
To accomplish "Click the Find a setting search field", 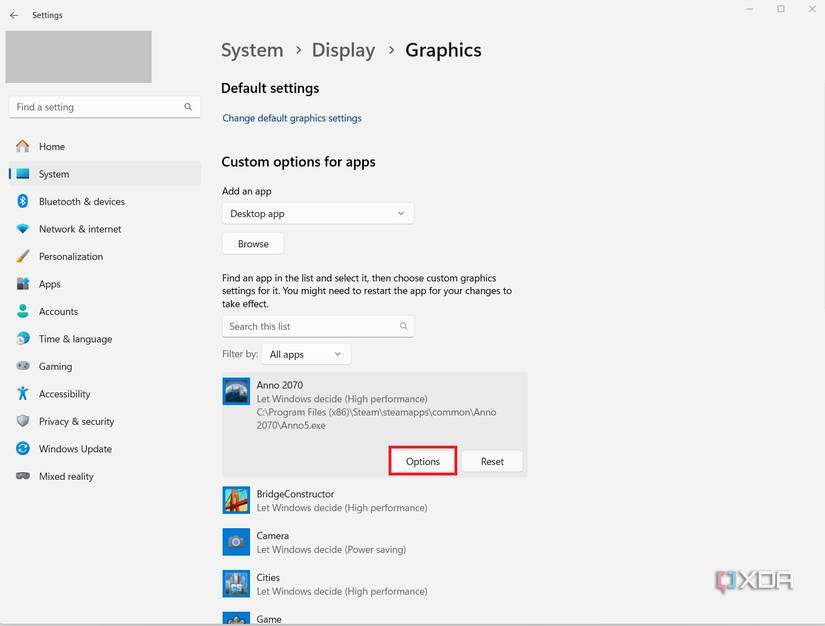I will click(105, 107).
